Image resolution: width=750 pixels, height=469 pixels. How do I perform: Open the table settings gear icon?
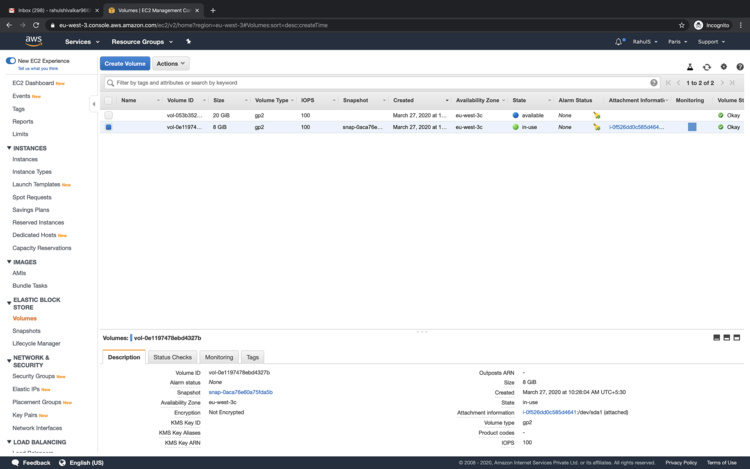click(723, 66)
